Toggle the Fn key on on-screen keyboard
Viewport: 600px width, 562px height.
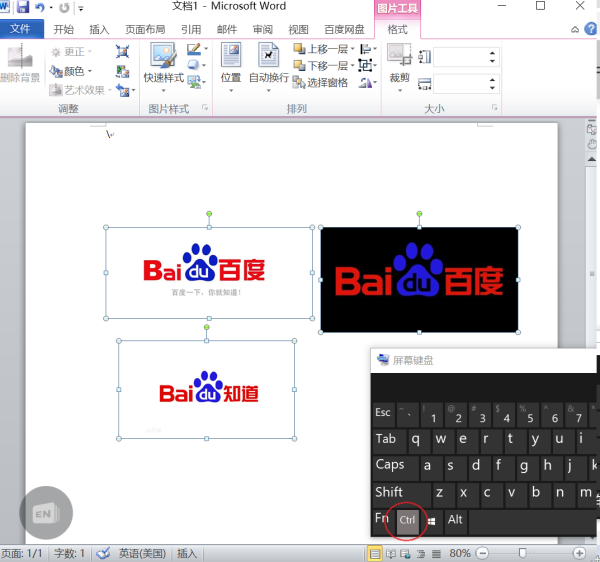point(382,520)
